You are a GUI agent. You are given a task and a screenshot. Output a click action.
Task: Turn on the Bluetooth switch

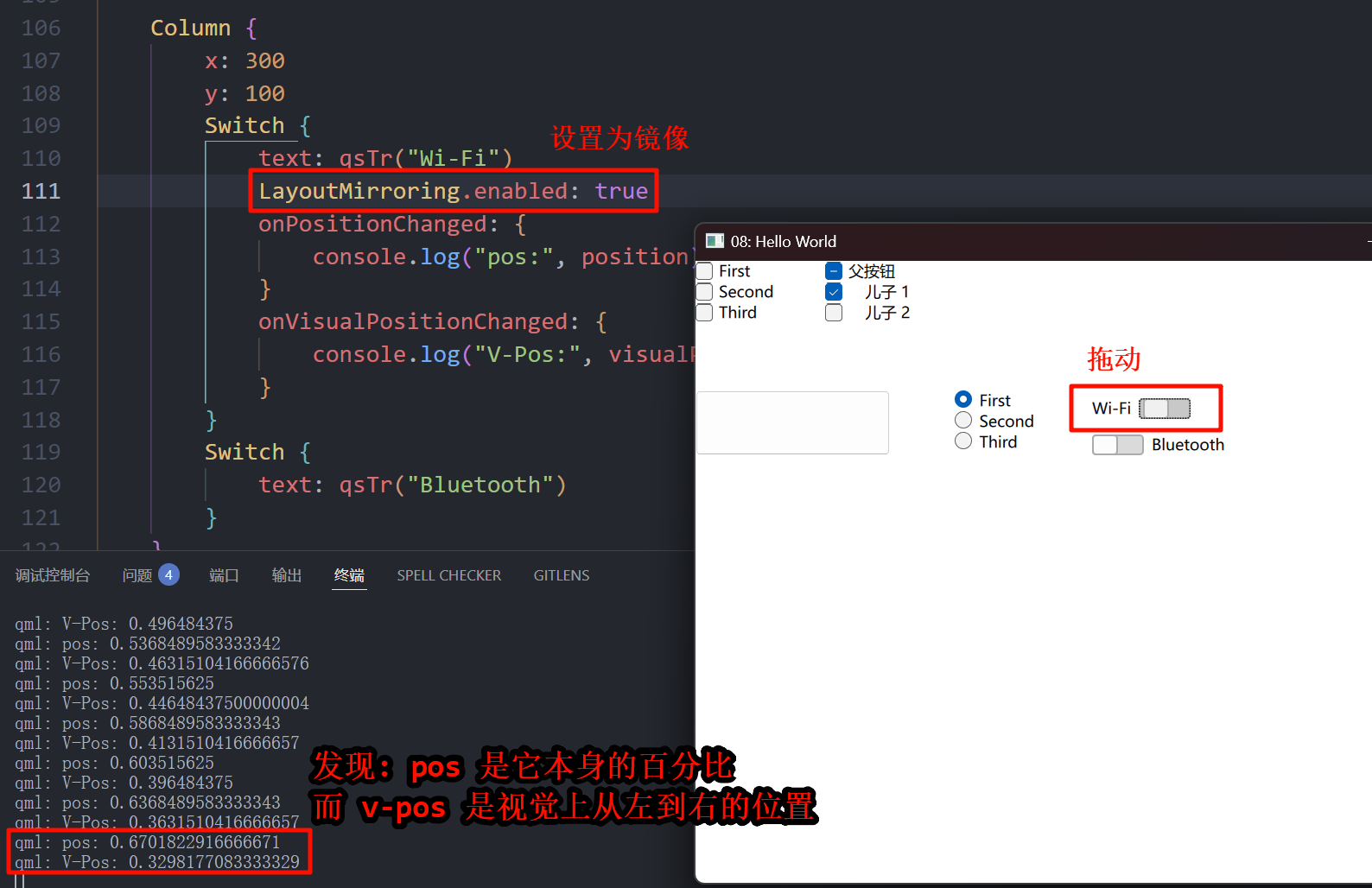tap(1117, 445)
